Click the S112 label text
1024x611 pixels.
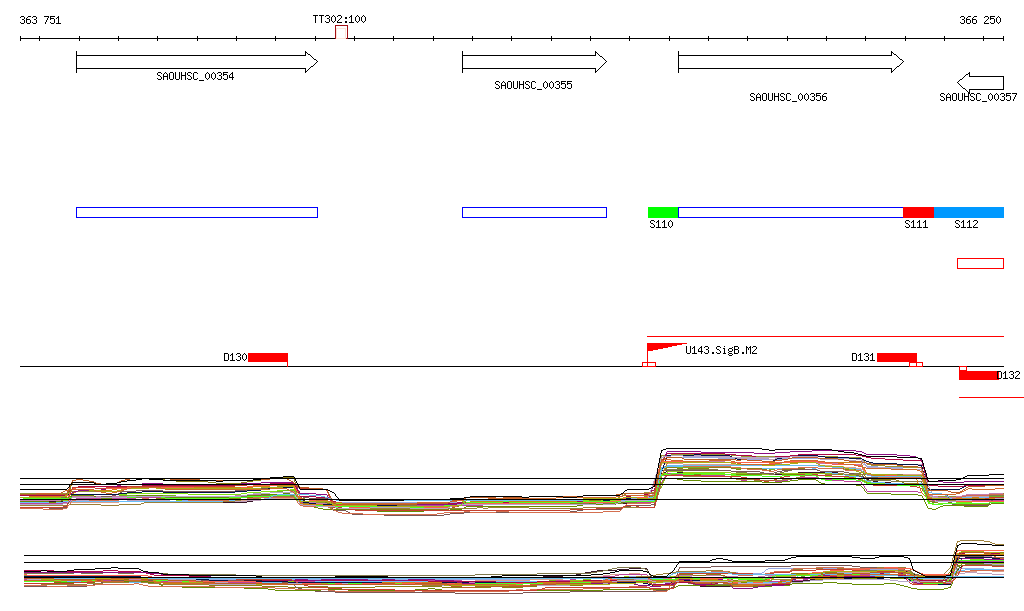tap(967, 225)
